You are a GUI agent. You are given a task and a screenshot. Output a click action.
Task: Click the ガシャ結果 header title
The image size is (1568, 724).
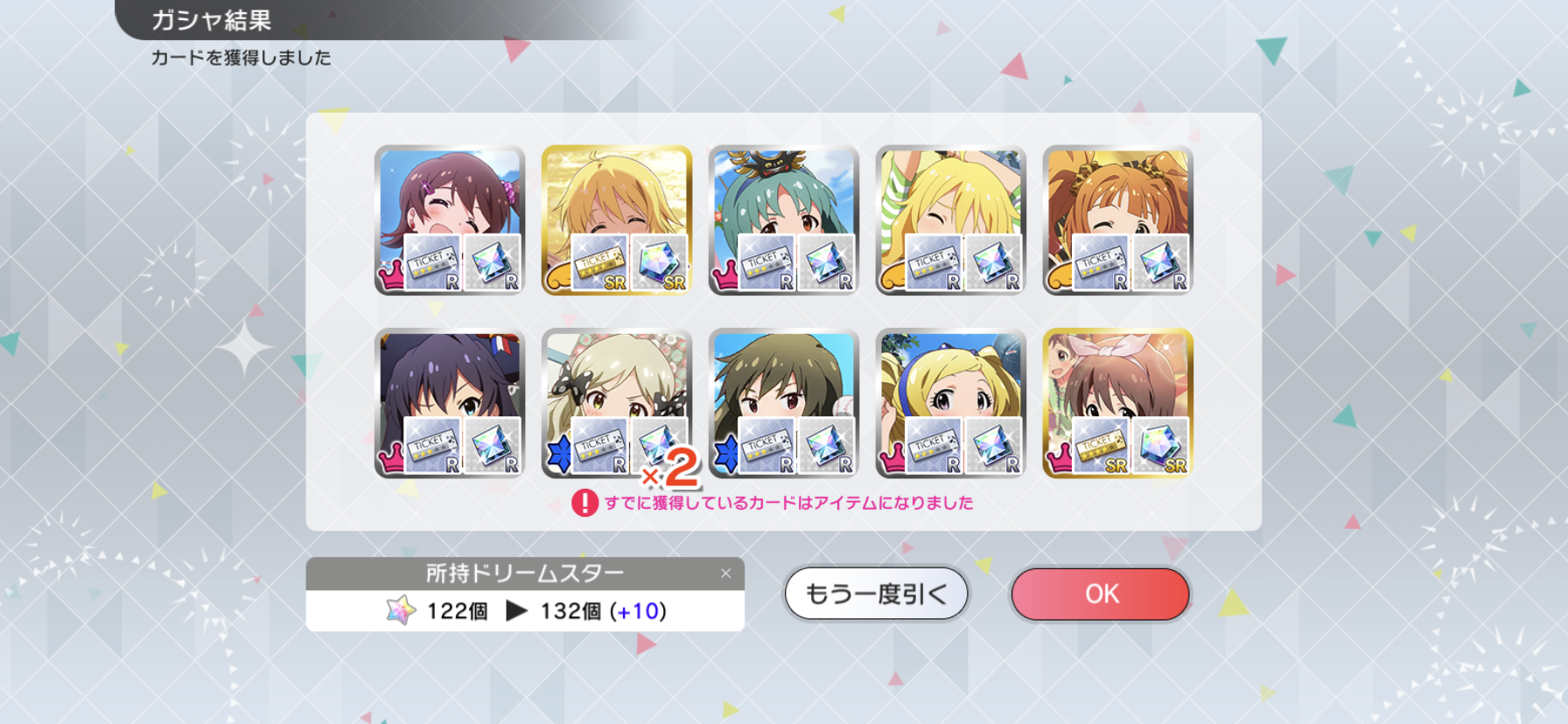212,20
